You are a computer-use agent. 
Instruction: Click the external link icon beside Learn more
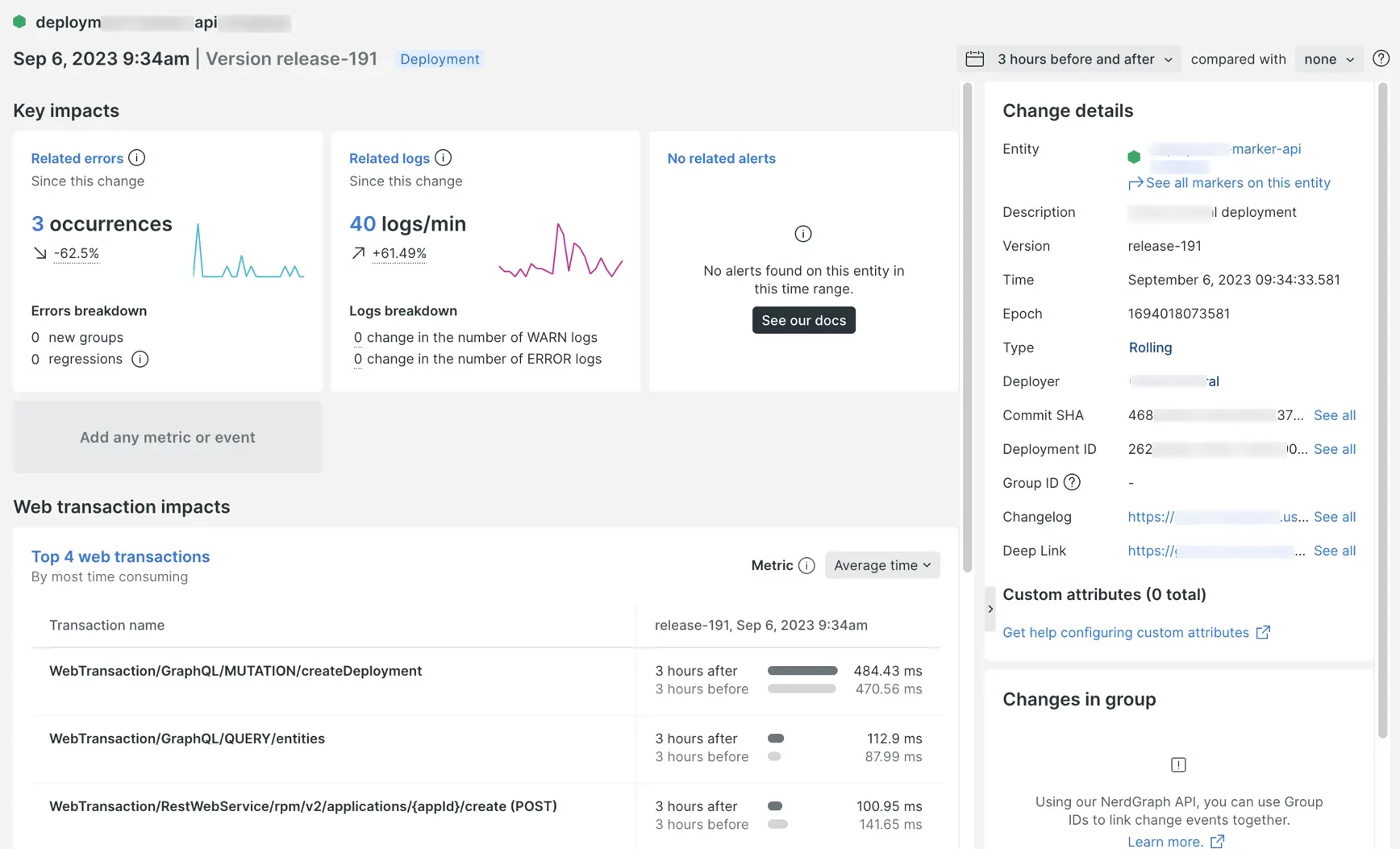pyautogui.click(x=1217, y=841)
